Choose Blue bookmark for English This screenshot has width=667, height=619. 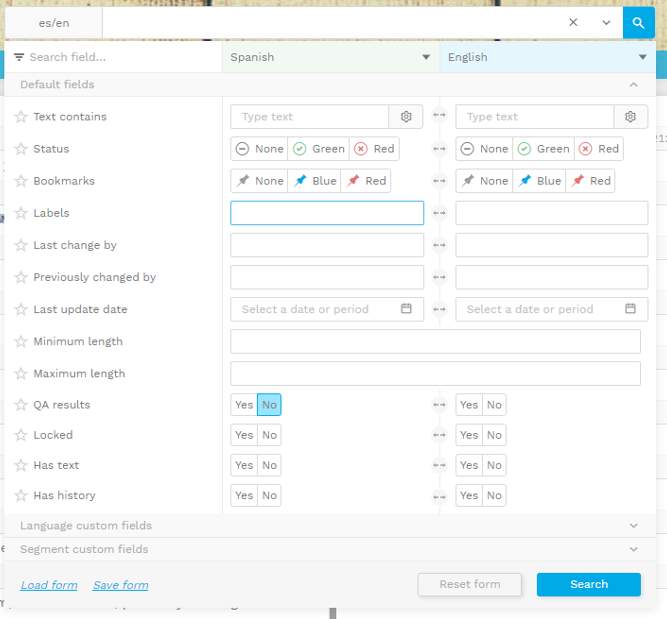click(539, 181)
